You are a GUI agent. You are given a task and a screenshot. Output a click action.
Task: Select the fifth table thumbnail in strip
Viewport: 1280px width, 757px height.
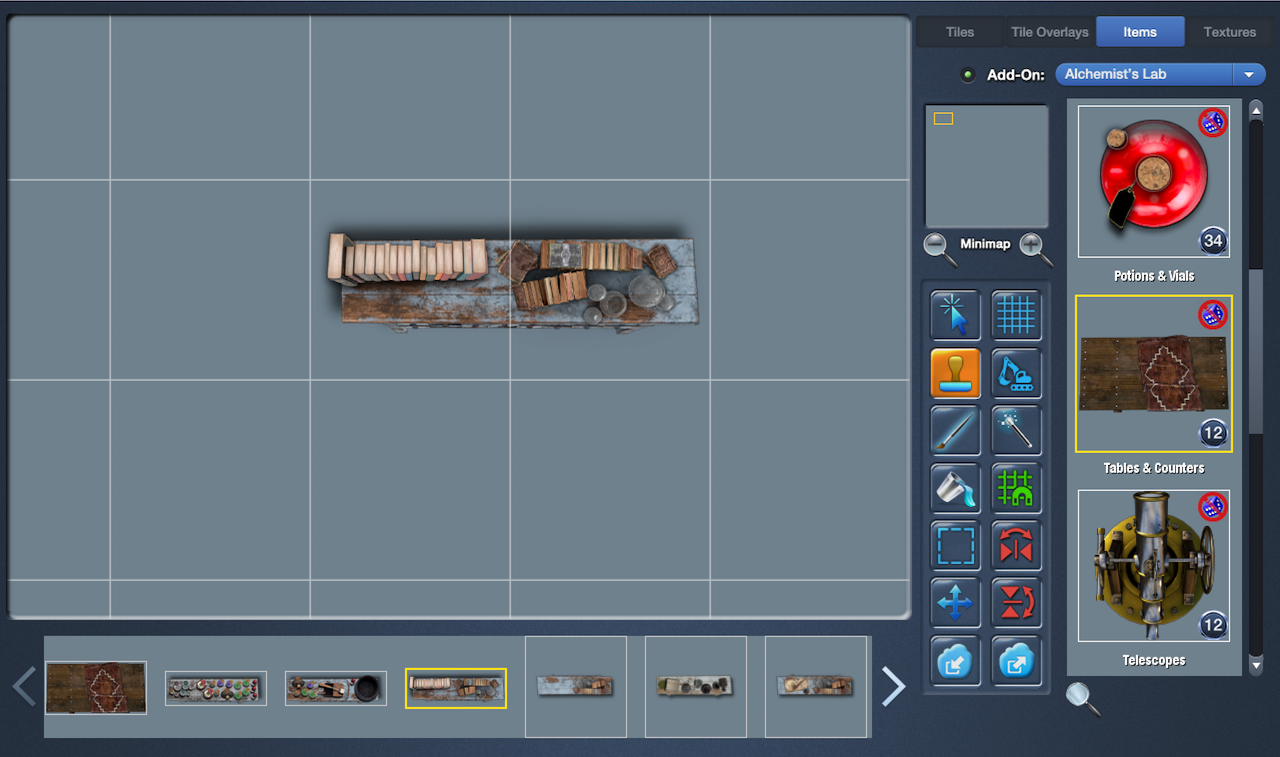tap(576, 687)
